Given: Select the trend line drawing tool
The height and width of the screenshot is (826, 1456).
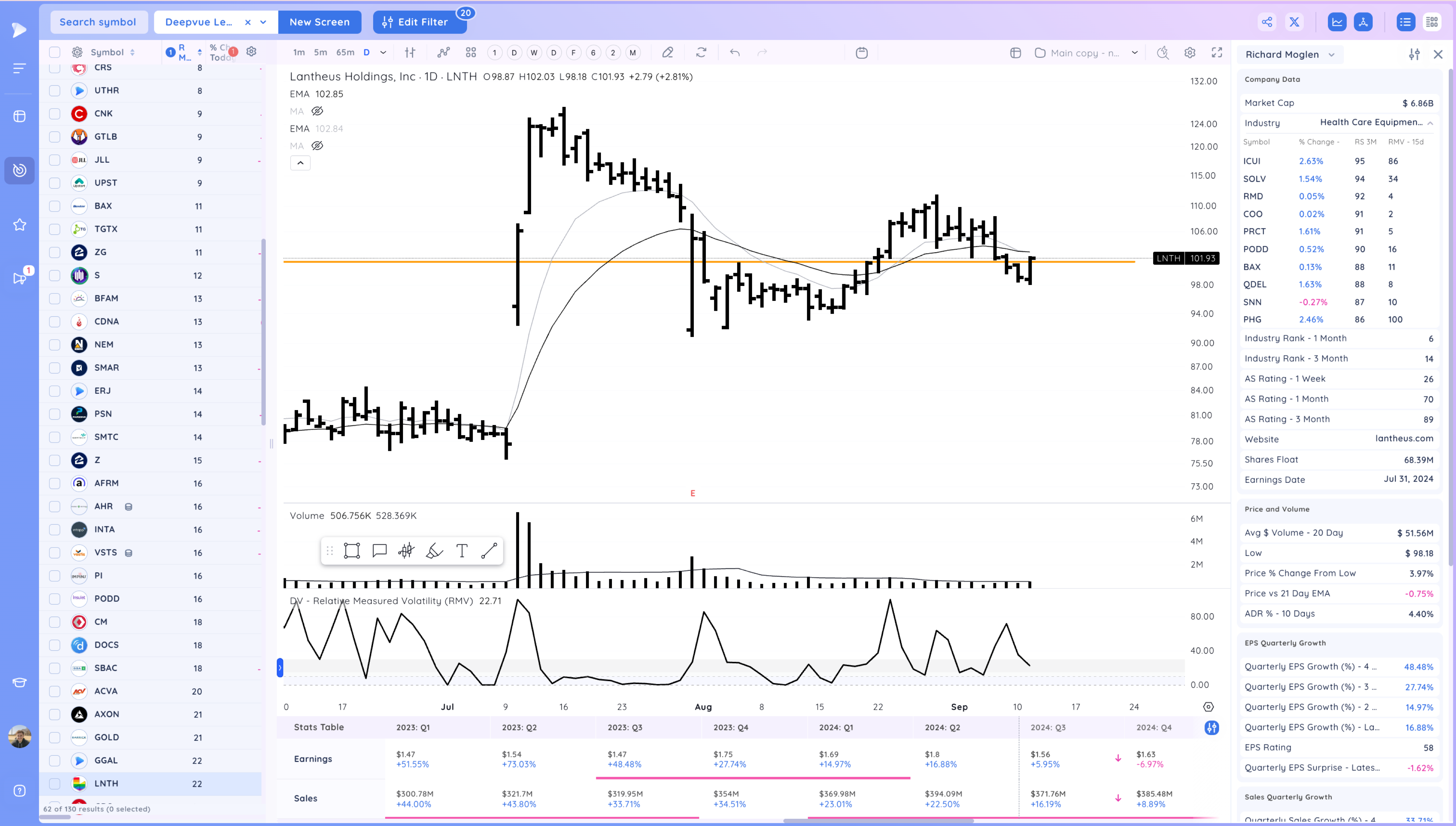Looking at the screenshot, I should 488,551.
